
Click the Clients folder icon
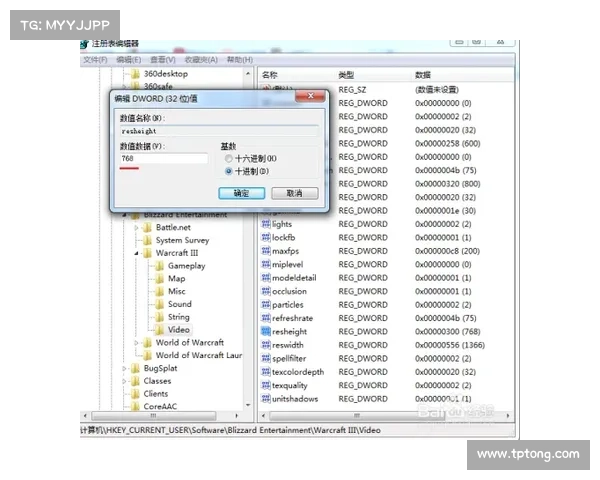point(135,393)
